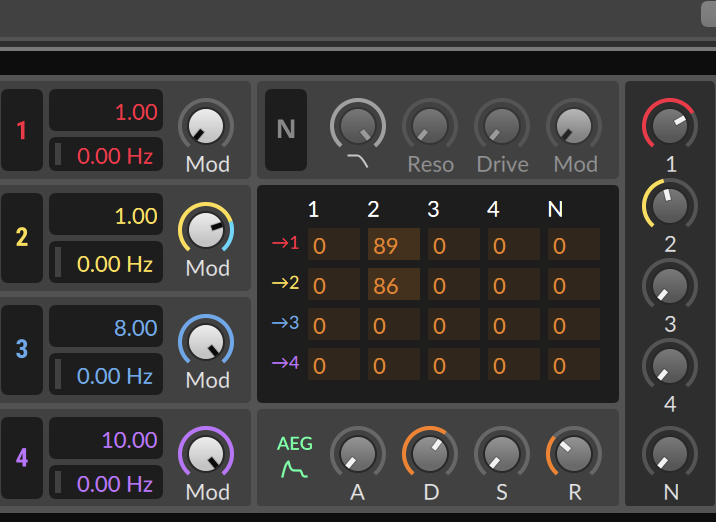Click the filter Drive knob
Viewport: 716px width, 522px height.
pos(502,125)
